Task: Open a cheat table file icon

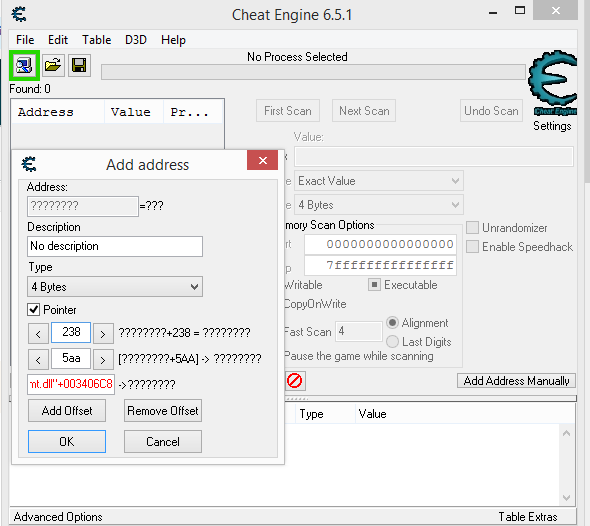Action: point(53,65)
